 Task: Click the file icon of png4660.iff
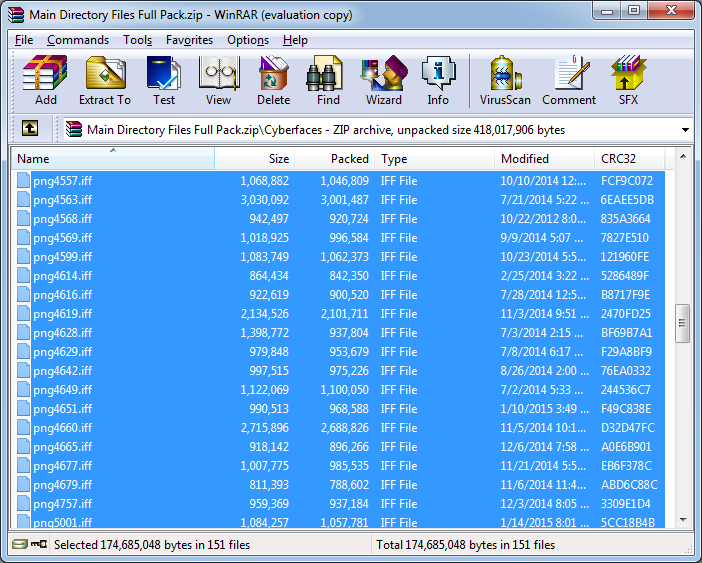pos(23,427)
